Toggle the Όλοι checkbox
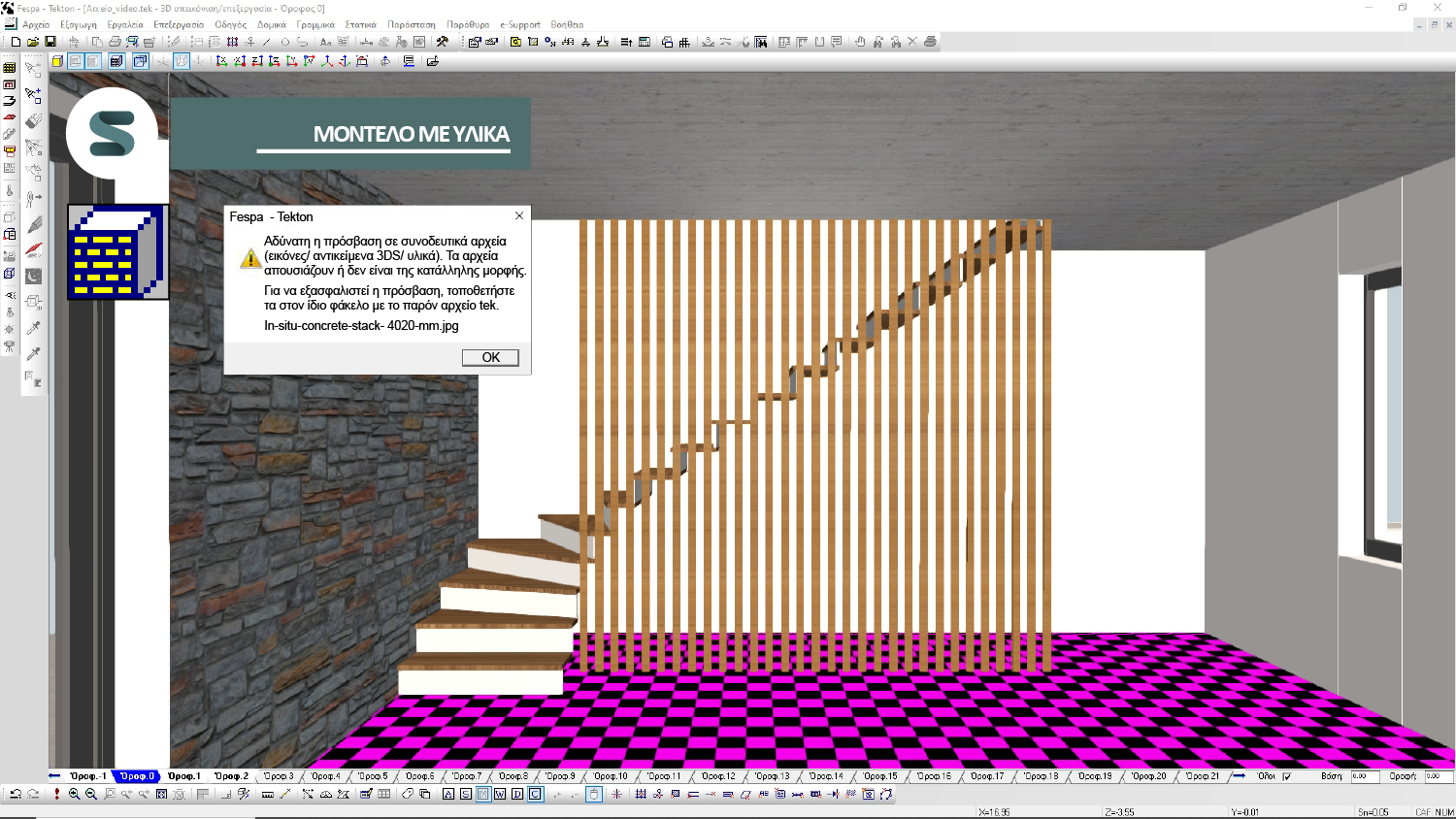Viewport: 1456px width, 819px height. [x=1287, y=776]
